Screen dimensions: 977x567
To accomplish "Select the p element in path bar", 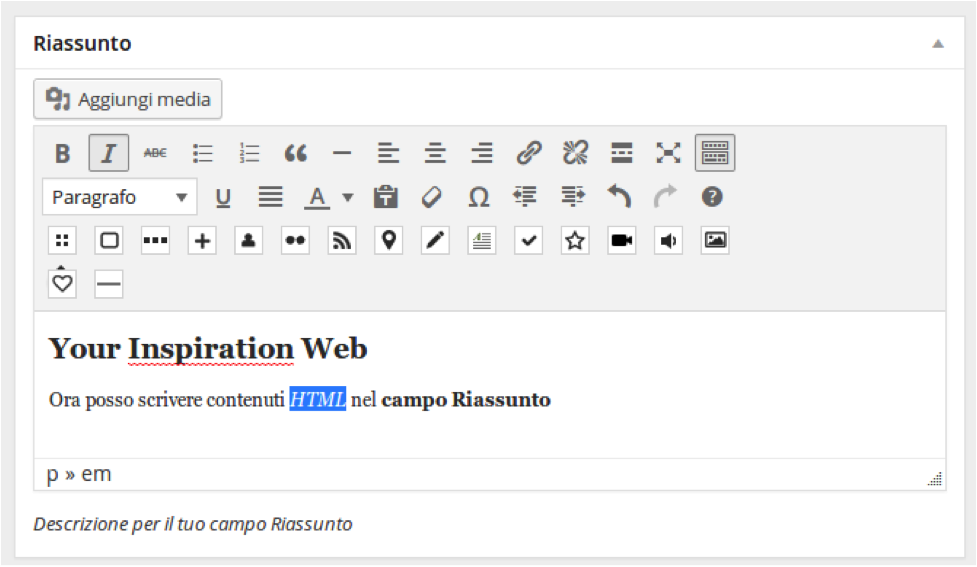I will [52, 475].
